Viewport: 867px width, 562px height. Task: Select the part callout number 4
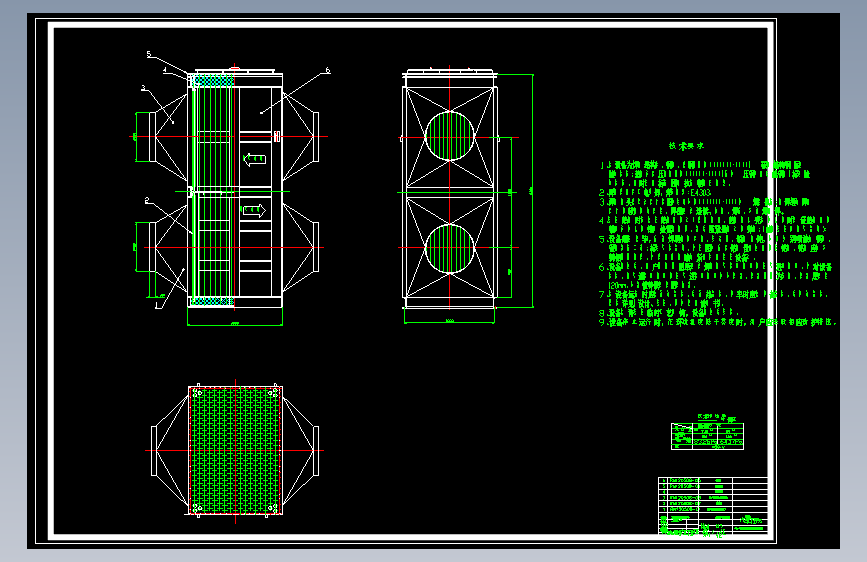coord(165,70)
